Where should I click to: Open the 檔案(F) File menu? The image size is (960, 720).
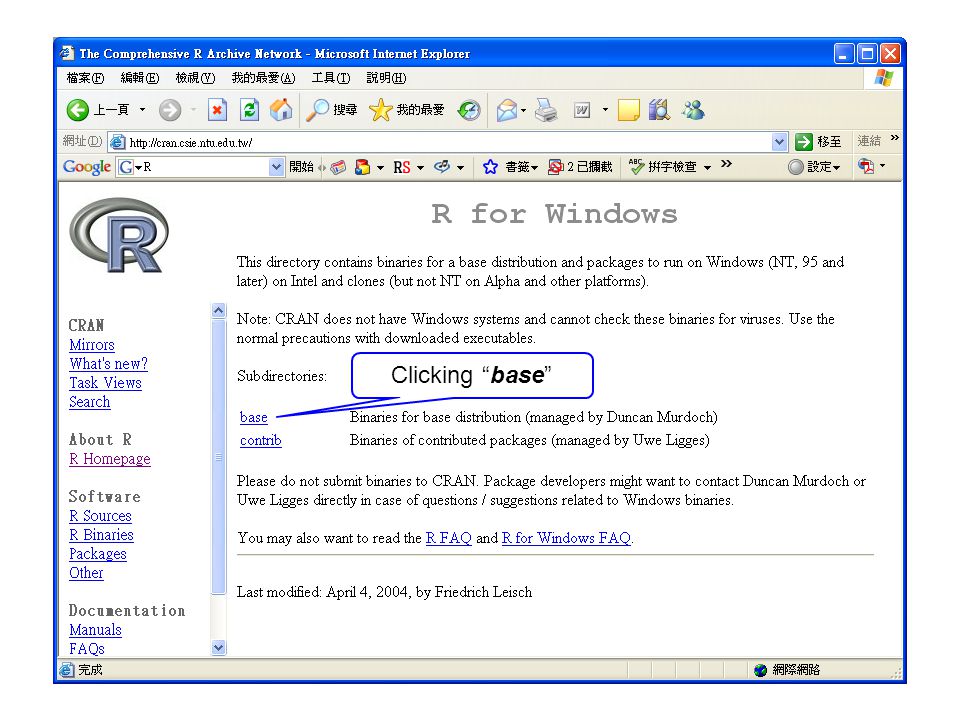pos(85,78)
